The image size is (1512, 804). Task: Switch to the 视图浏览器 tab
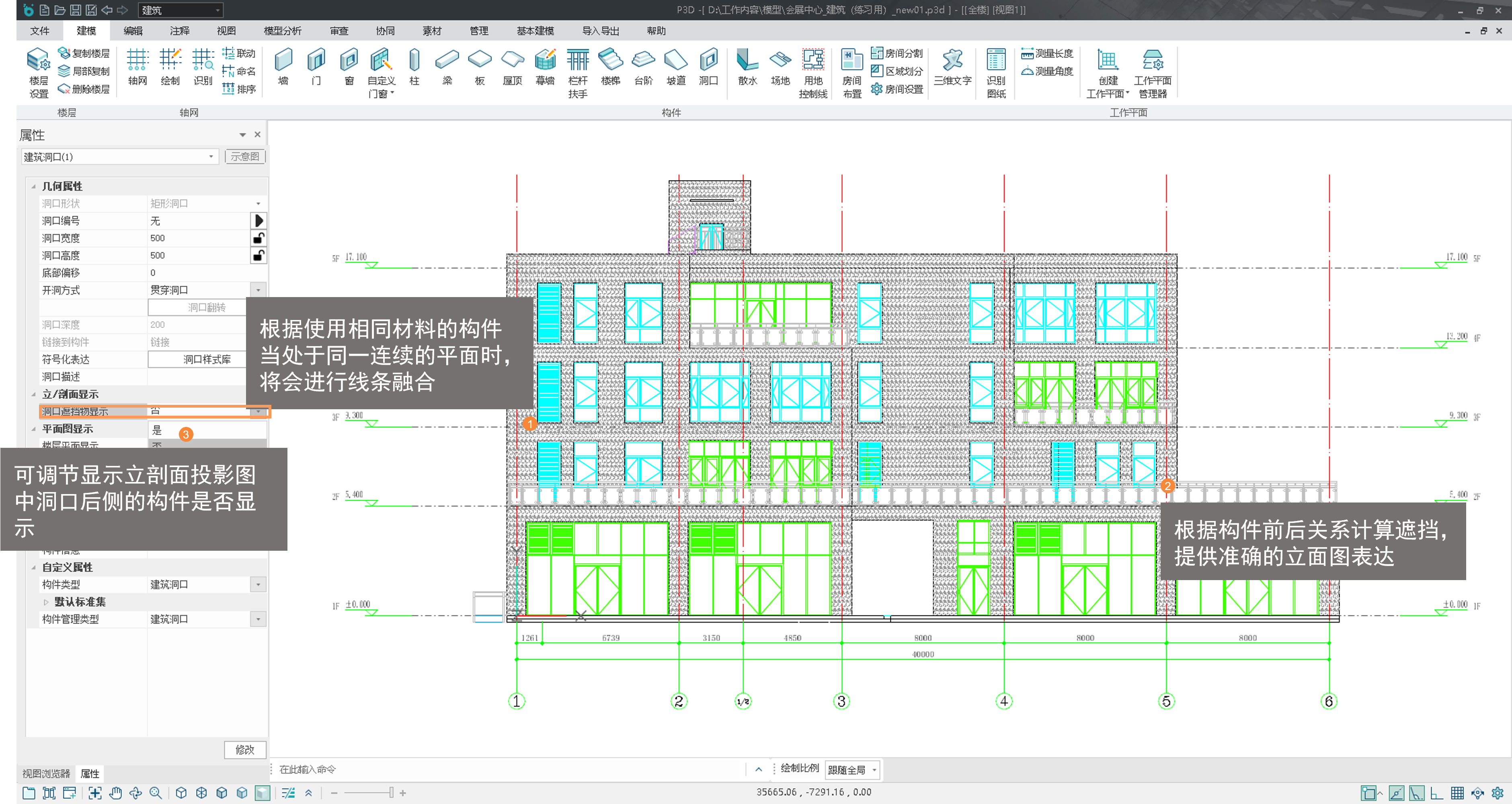(x=46, y=773)
